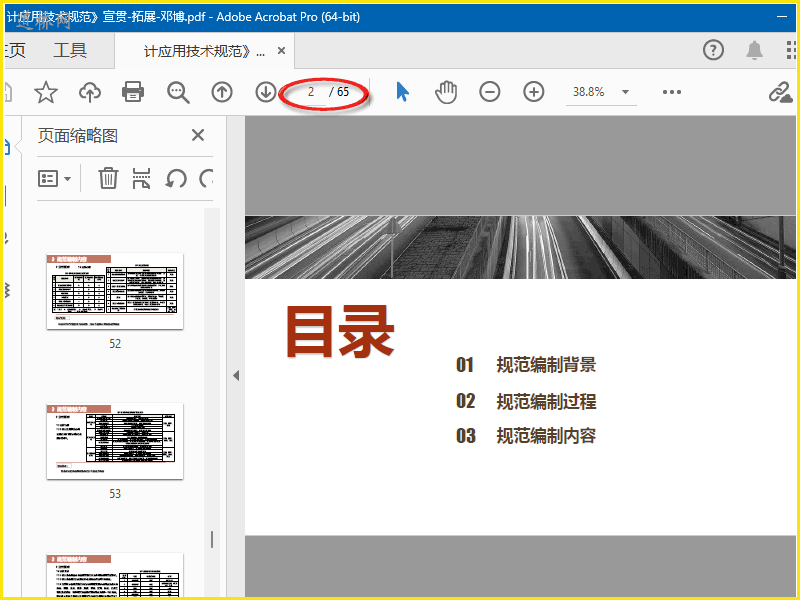Image resolution: width=800 pixels, height=600 pixels.
Task: Select the page 52 thumbnail
Action: (x=115, y=291)
